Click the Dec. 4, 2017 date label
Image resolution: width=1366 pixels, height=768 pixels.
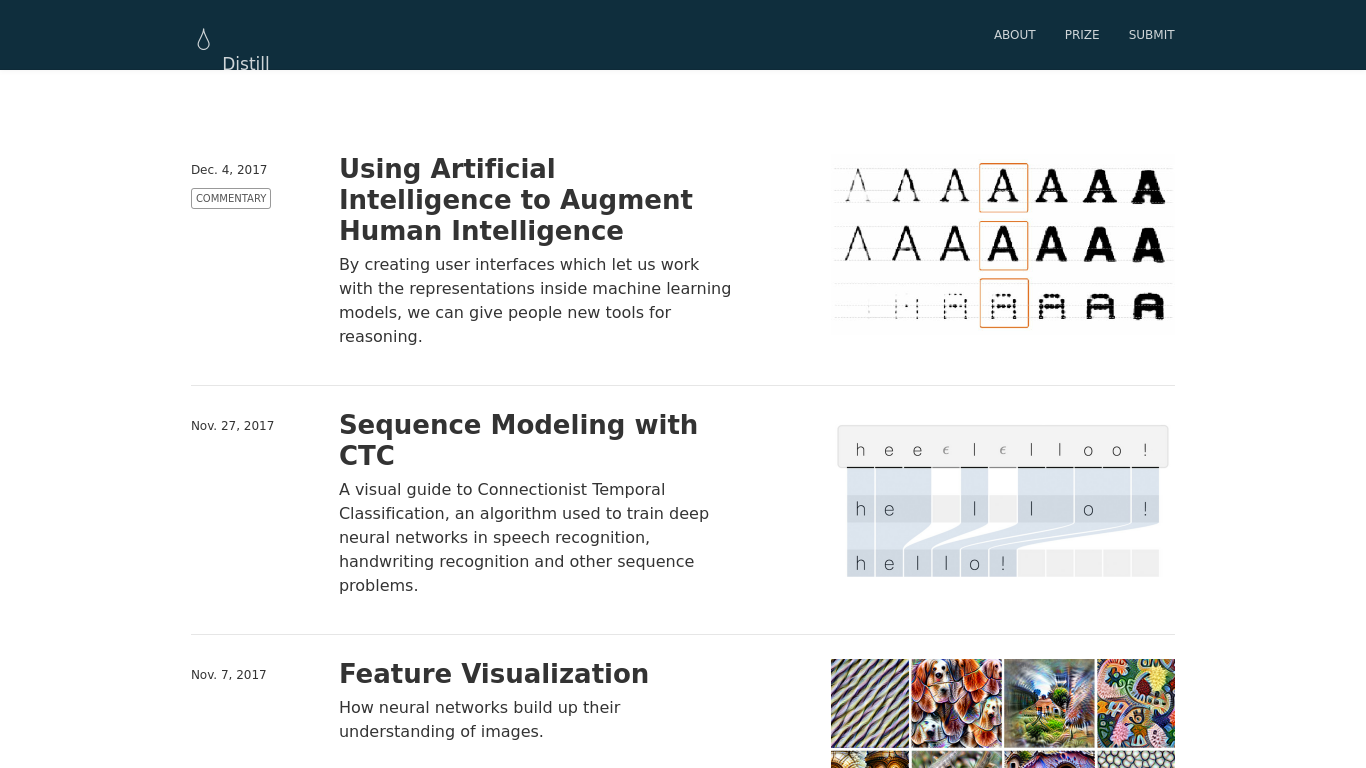coord(229,170)
